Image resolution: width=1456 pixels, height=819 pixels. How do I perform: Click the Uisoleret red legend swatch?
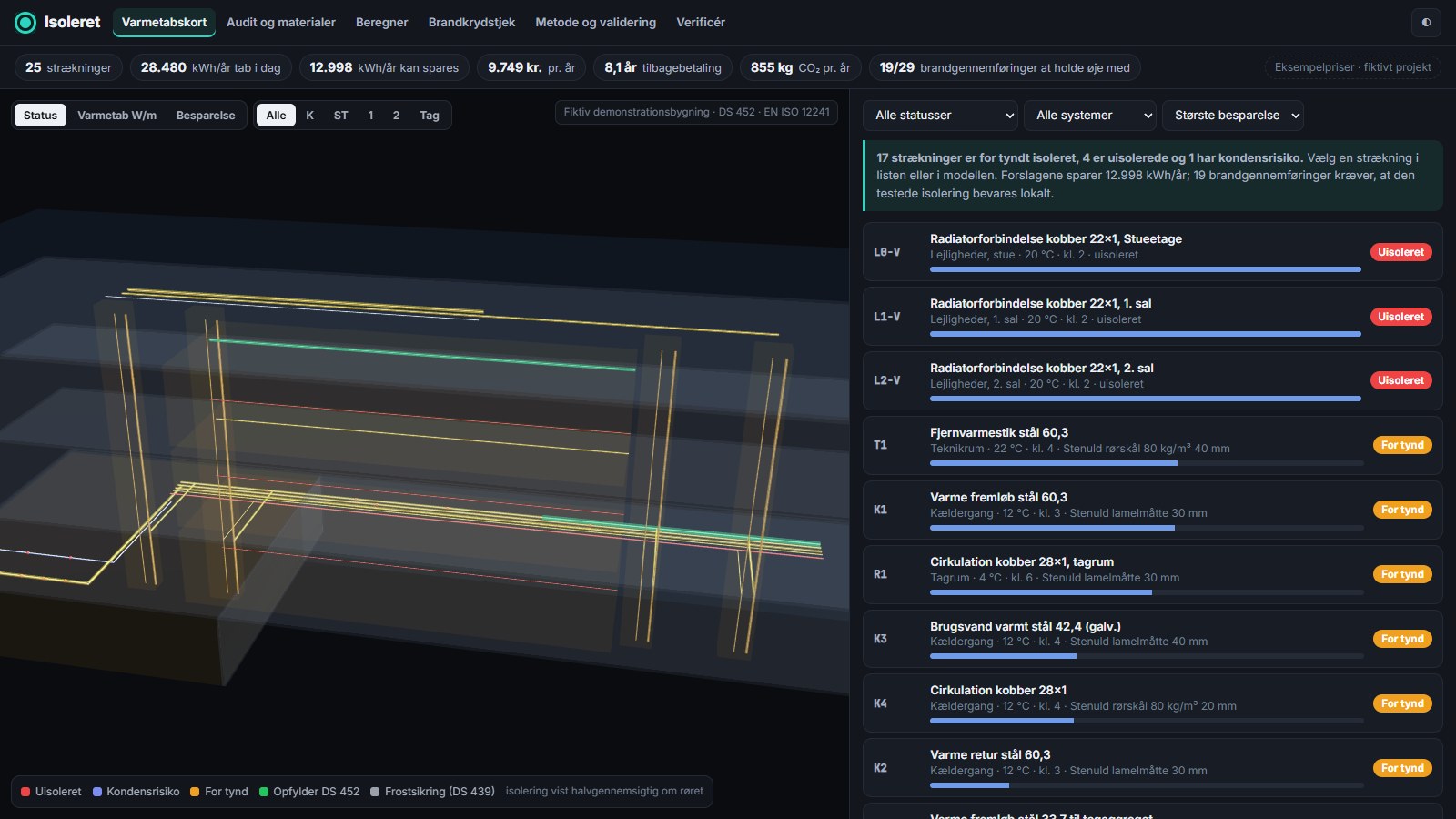click(25, 792)
